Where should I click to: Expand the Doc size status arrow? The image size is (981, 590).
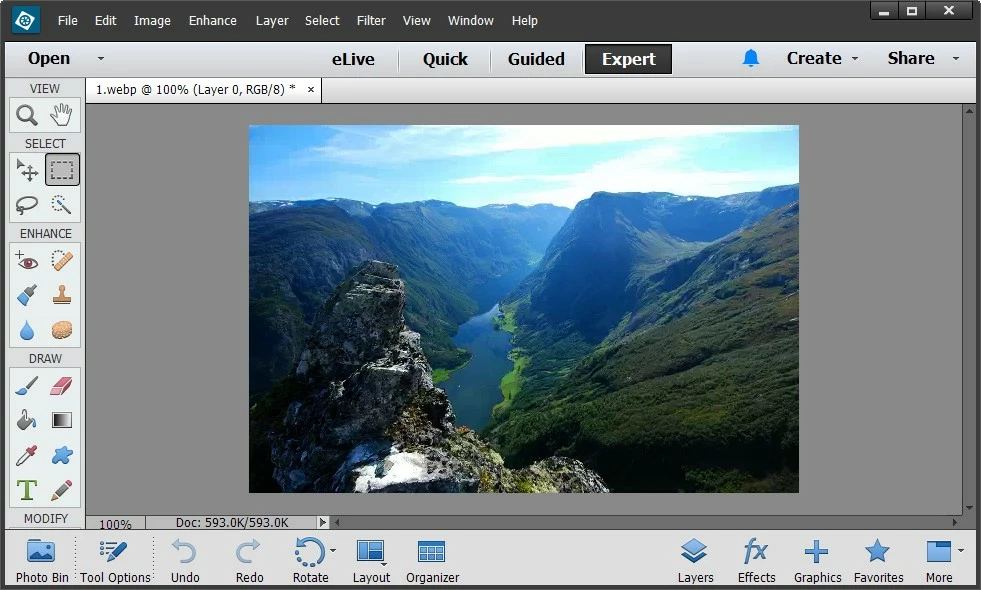(x=322, y=522)
